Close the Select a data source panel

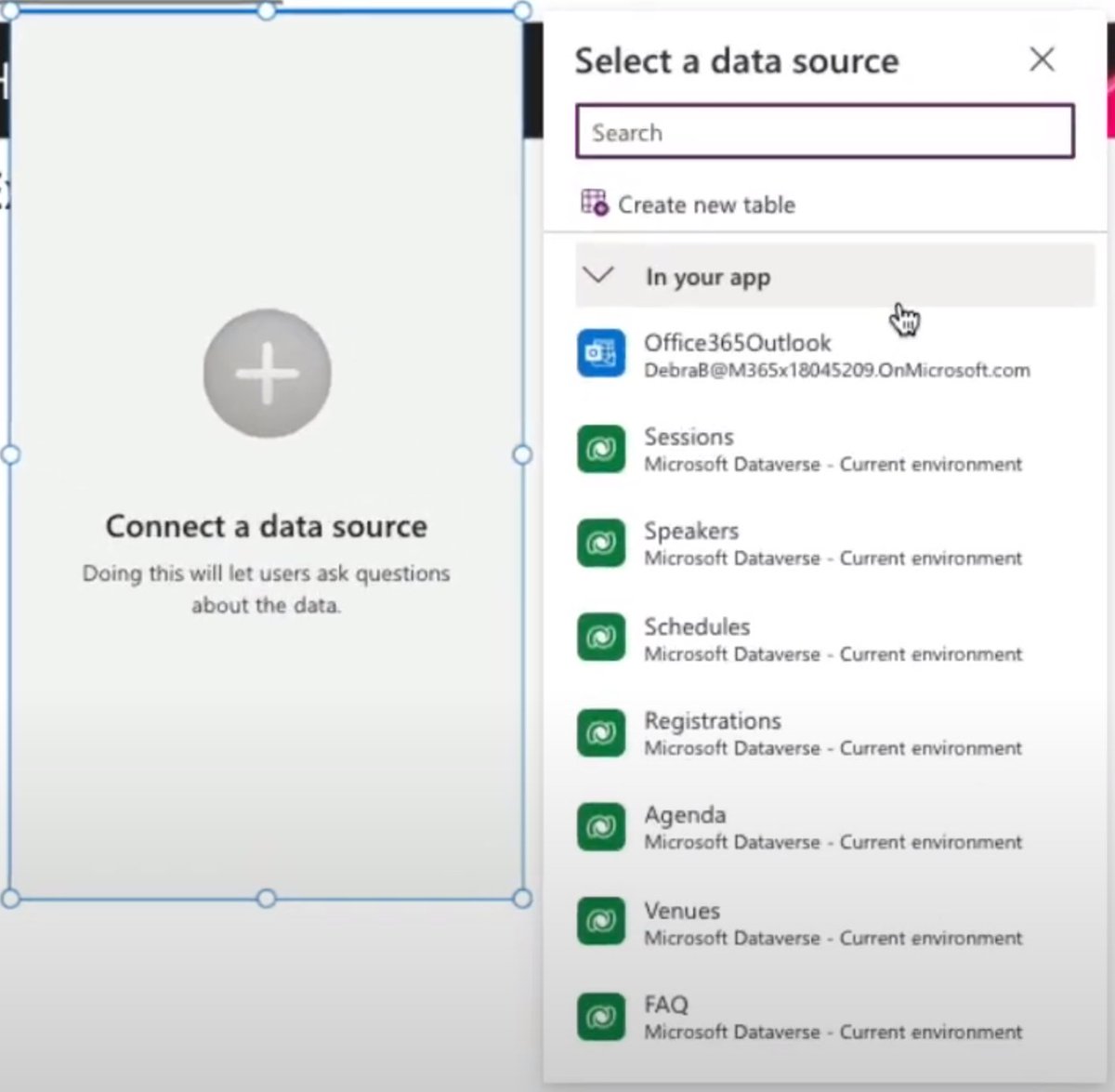click(1043, 59)
